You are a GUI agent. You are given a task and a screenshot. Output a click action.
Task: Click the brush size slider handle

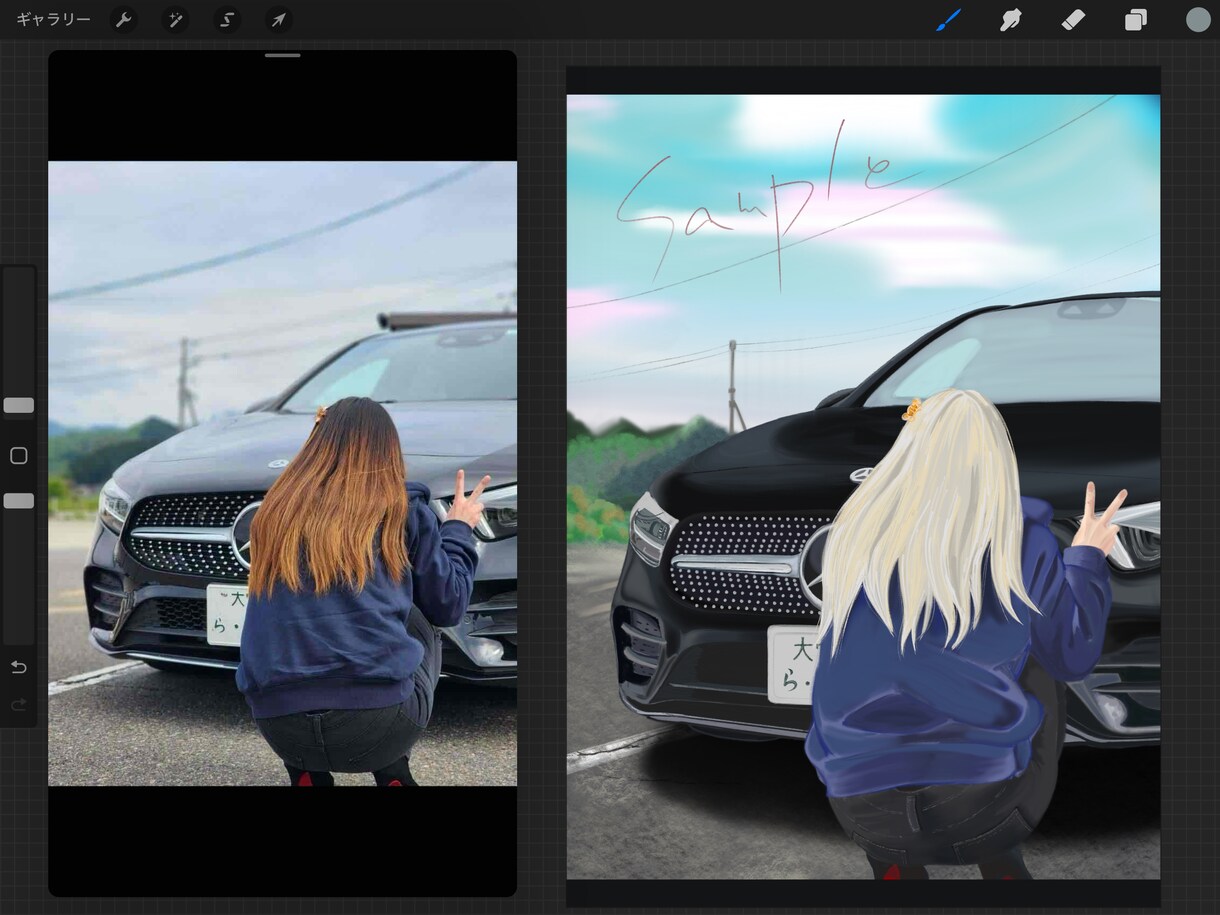[x=18, y=406]
